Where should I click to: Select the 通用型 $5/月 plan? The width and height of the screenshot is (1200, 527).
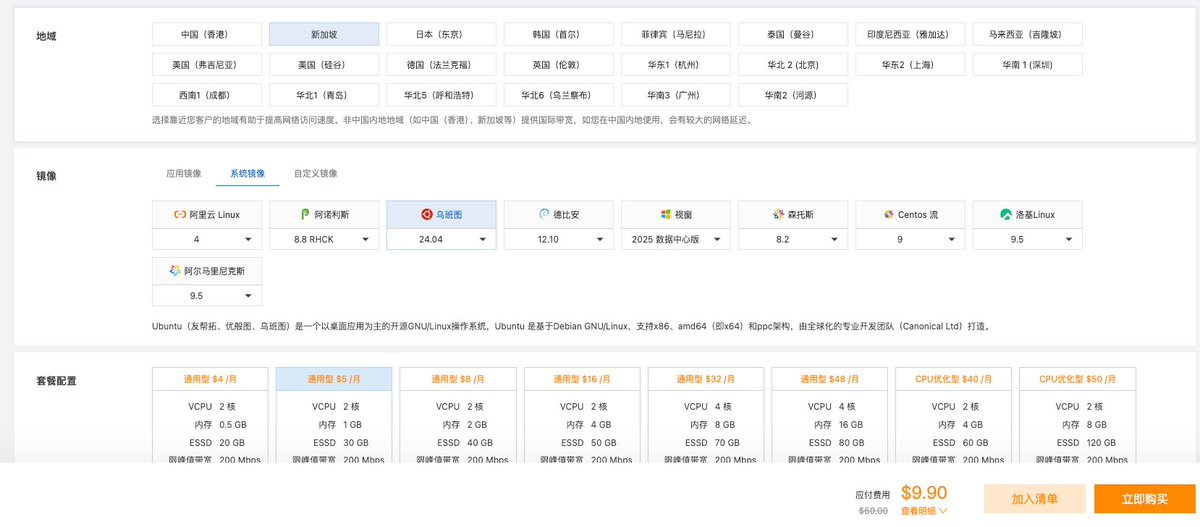pyautogui.click(x=334, y=415)
